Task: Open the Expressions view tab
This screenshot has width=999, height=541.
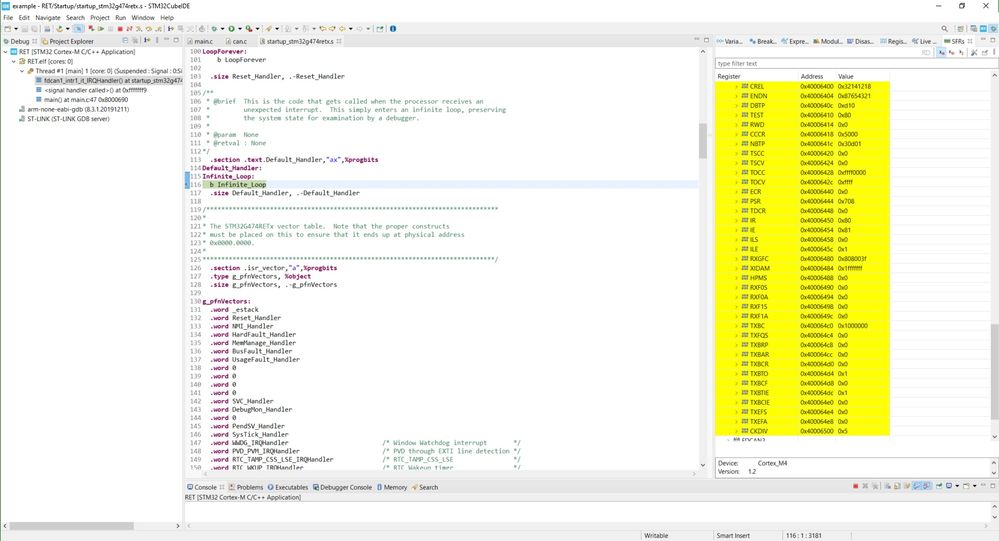Action: coord(794,41)
